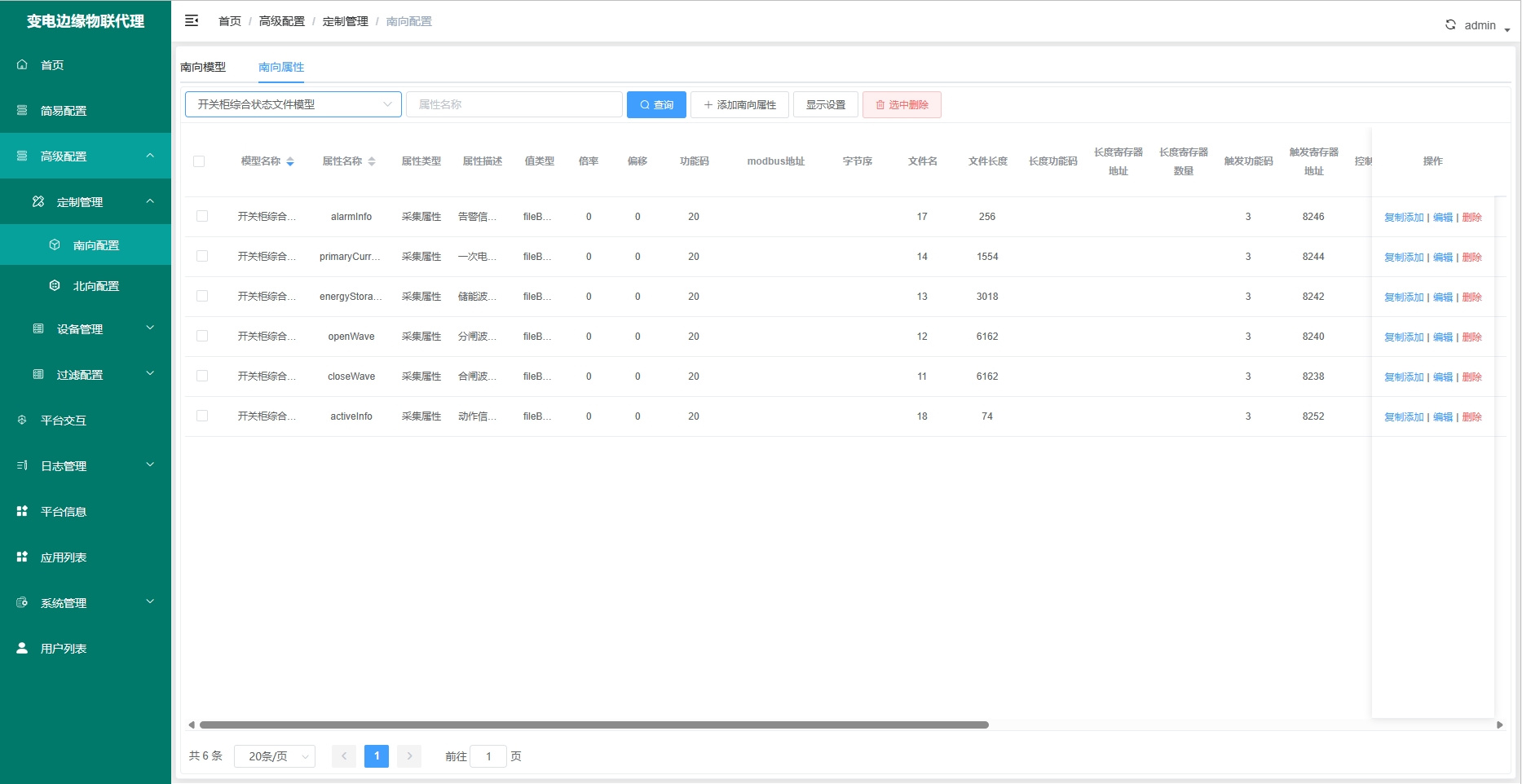Screen dimensions: 1522x784
Task: Click the 用户列表 person icon
Action: [23, 649]
